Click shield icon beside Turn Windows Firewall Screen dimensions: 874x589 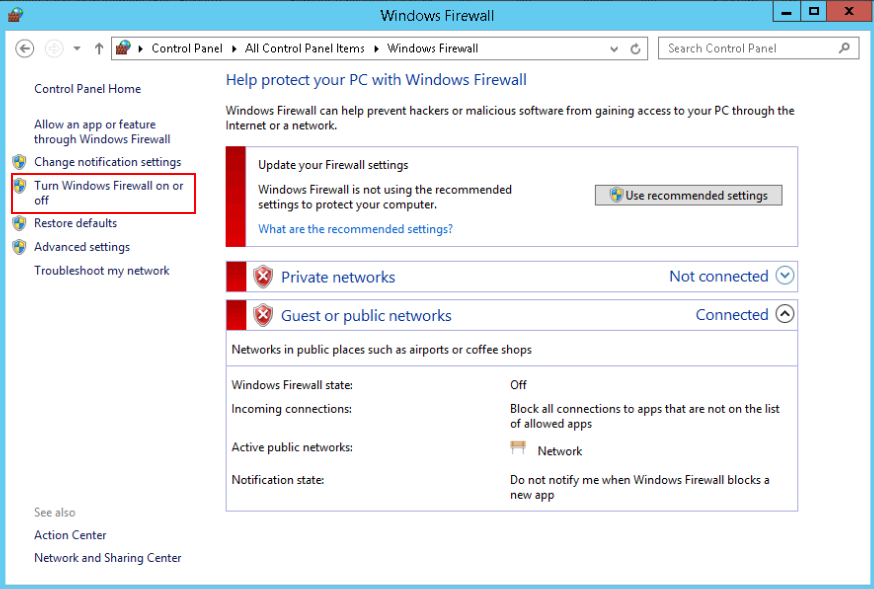pyautogui.click(x=20, y=186)
